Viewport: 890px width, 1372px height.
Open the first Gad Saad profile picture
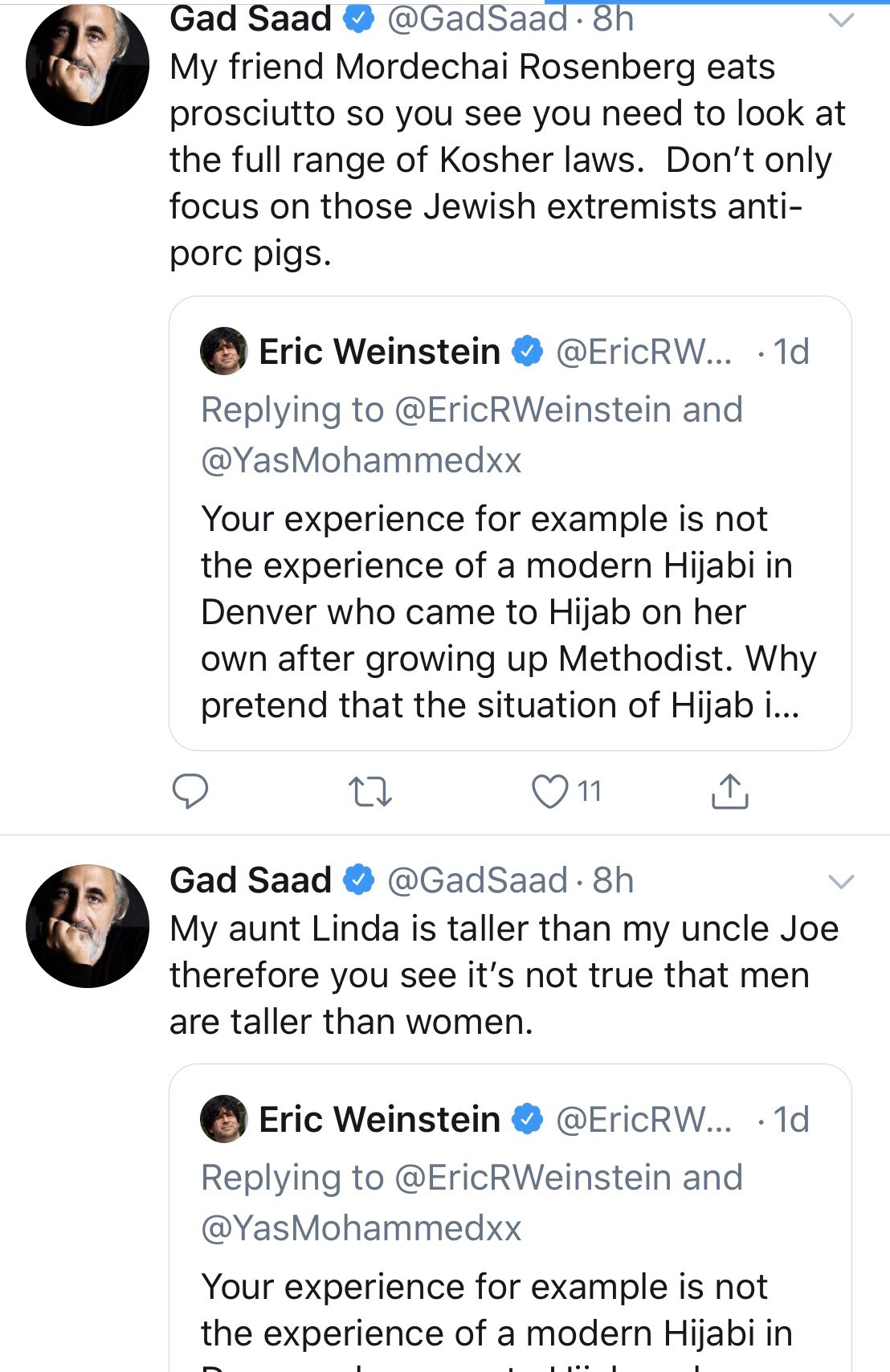88,64
